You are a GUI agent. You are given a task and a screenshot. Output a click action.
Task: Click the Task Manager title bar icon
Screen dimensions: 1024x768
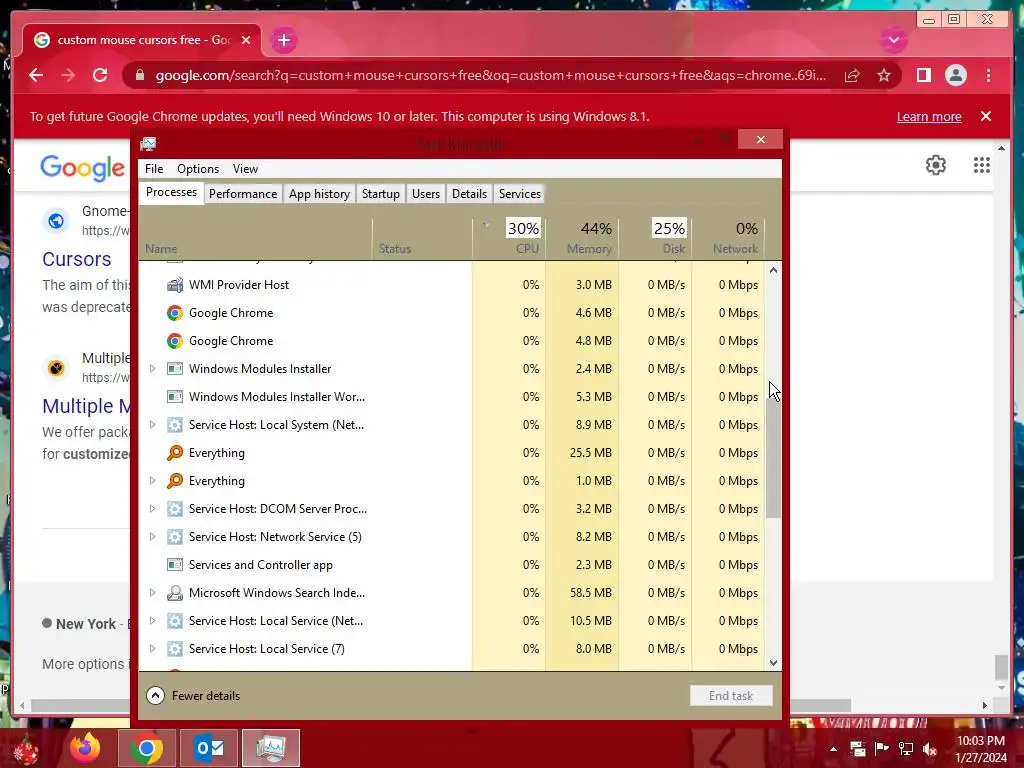[x=148, y=143]
